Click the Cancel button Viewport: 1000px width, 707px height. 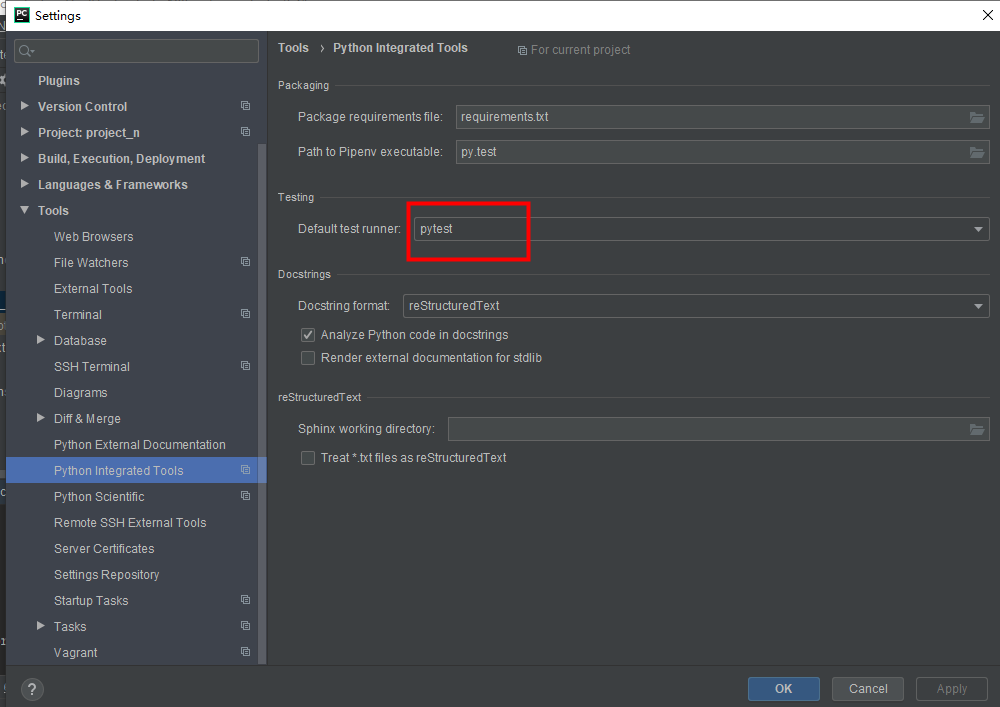(868, 689)
